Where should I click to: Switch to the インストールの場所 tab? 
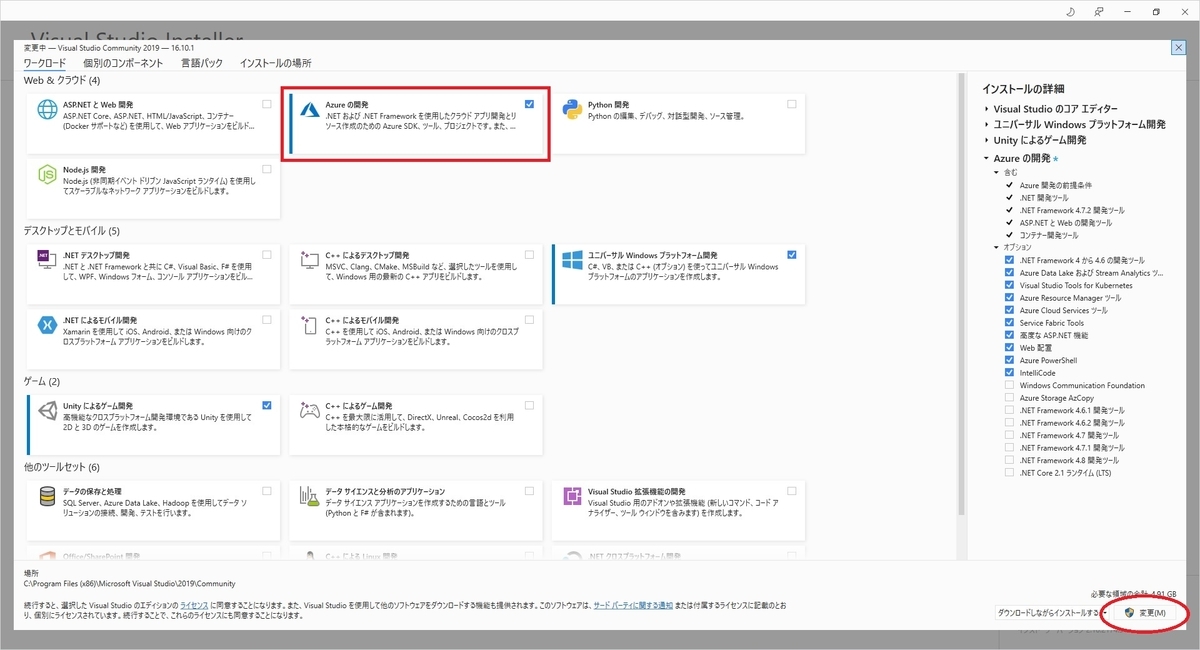pyautogui.click(x=275, y=63)
